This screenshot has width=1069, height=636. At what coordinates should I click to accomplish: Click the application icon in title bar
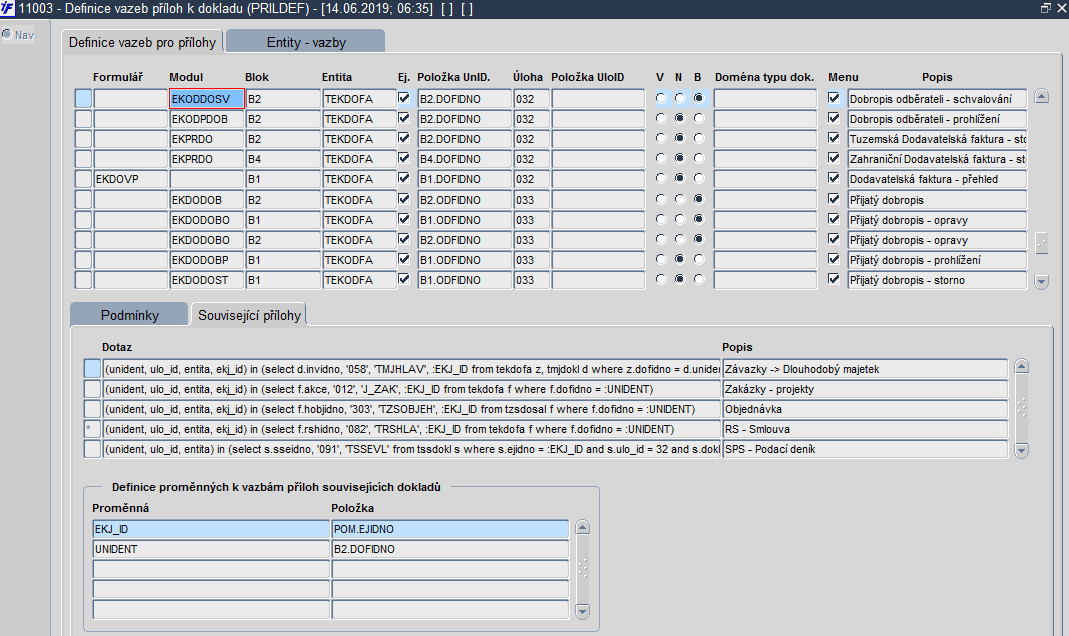pyautogui.click(x=7, y=8)
